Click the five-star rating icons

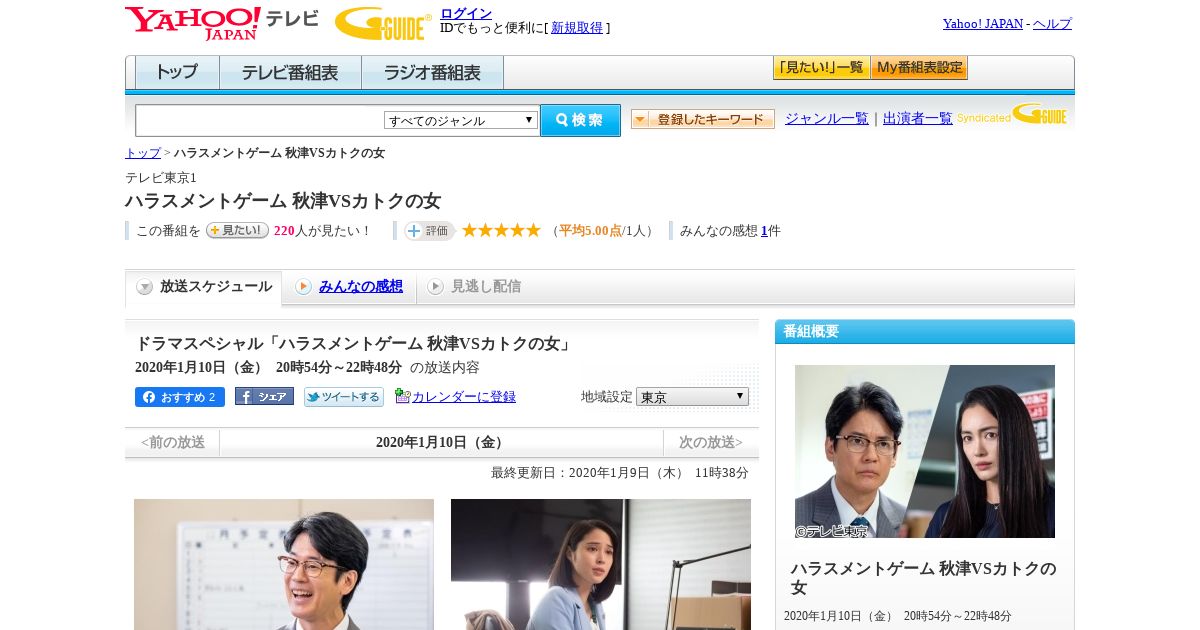tap(501, 230)
